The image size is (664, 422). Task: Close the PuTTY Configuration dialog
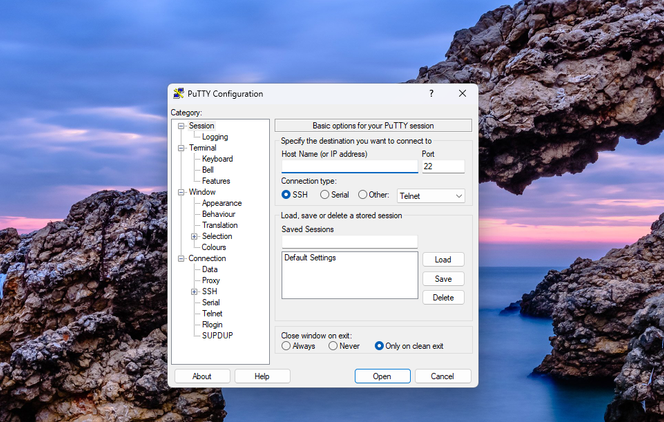(x=462, y=94)
